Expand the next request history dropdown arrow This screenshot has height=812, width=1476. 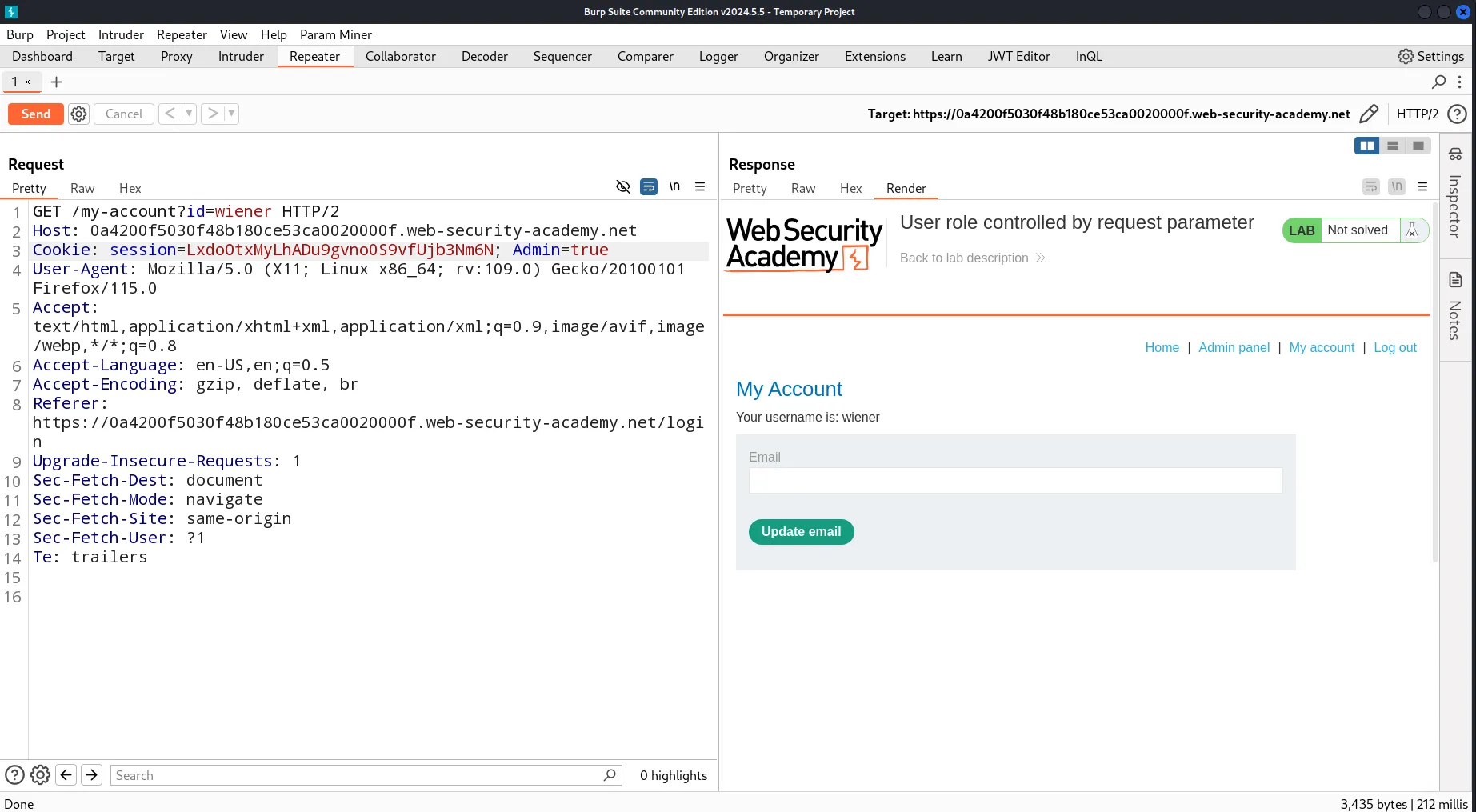point(231,114)
